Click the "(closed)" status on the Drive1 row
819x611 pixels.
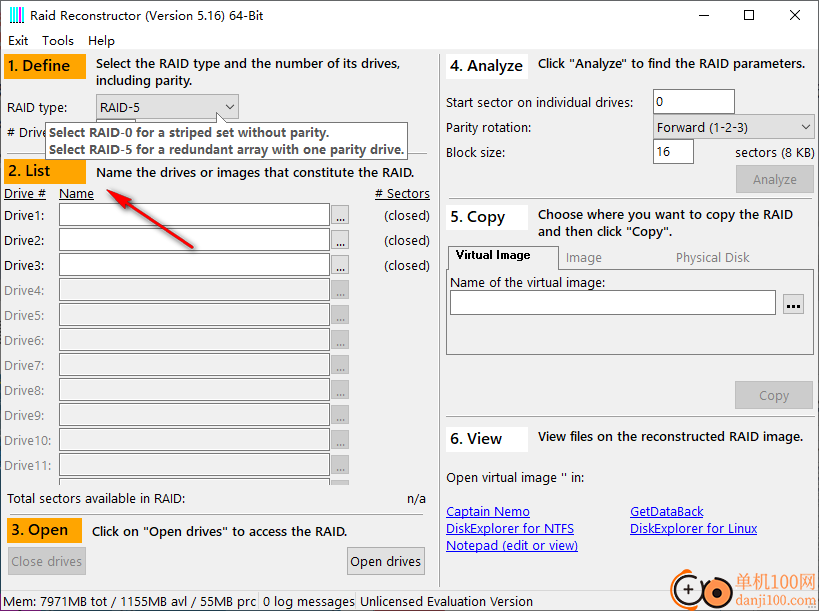click(407, 216)
